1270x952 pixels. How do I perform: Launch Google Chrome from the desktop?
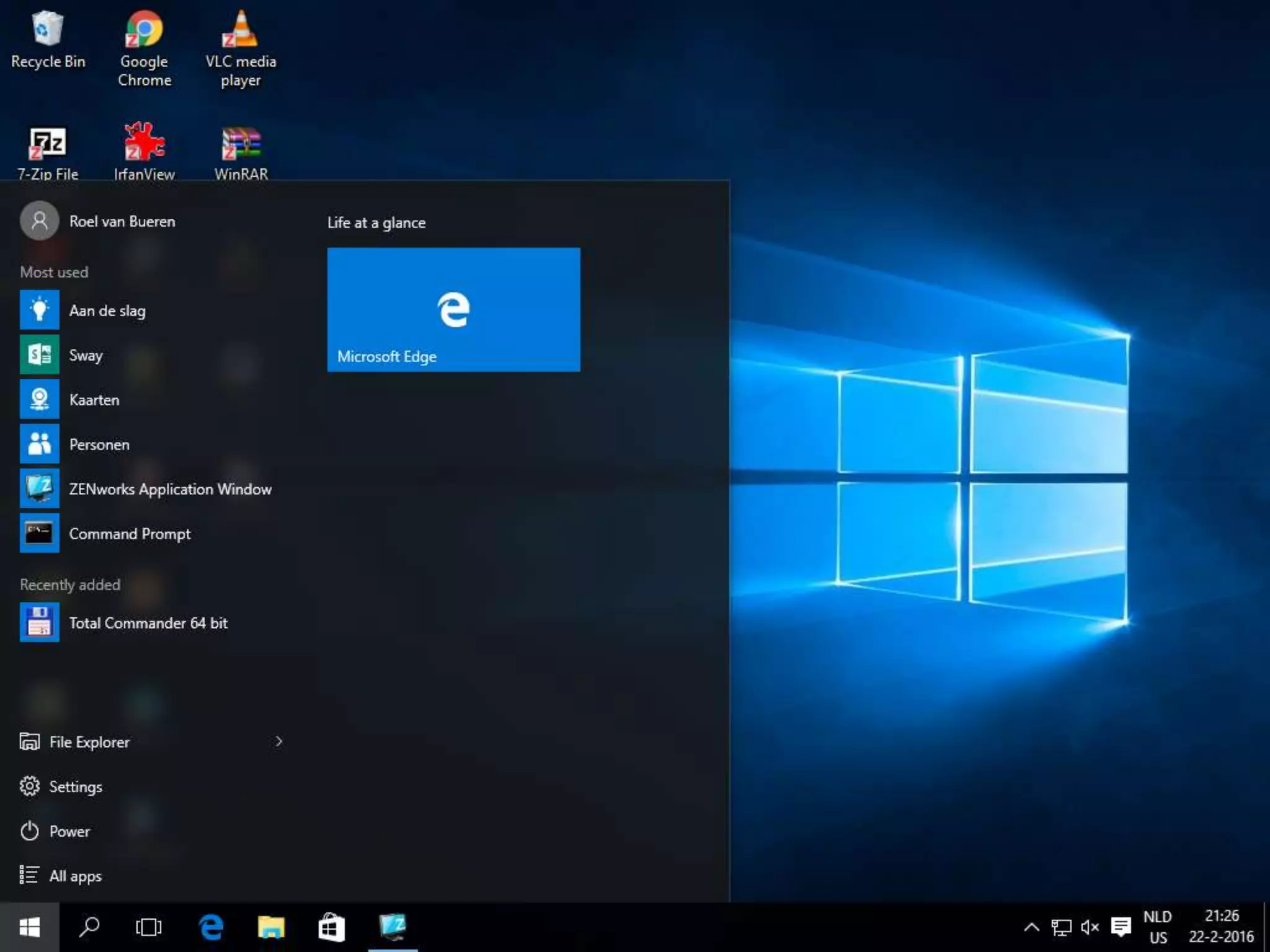click(x=144, y=48)
